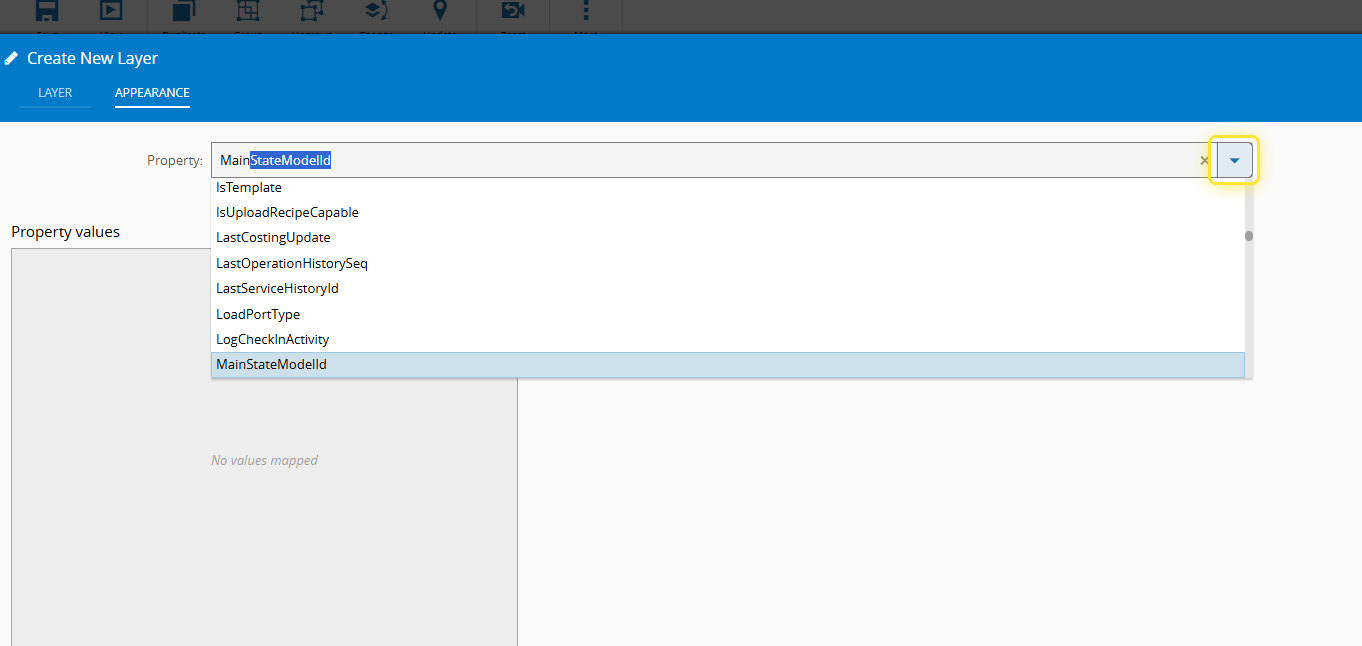Image resolution: width=1362 pixels, height=646 pixels.
Task: Click the layers Change icon in toolbar
Action: (375, 10)
